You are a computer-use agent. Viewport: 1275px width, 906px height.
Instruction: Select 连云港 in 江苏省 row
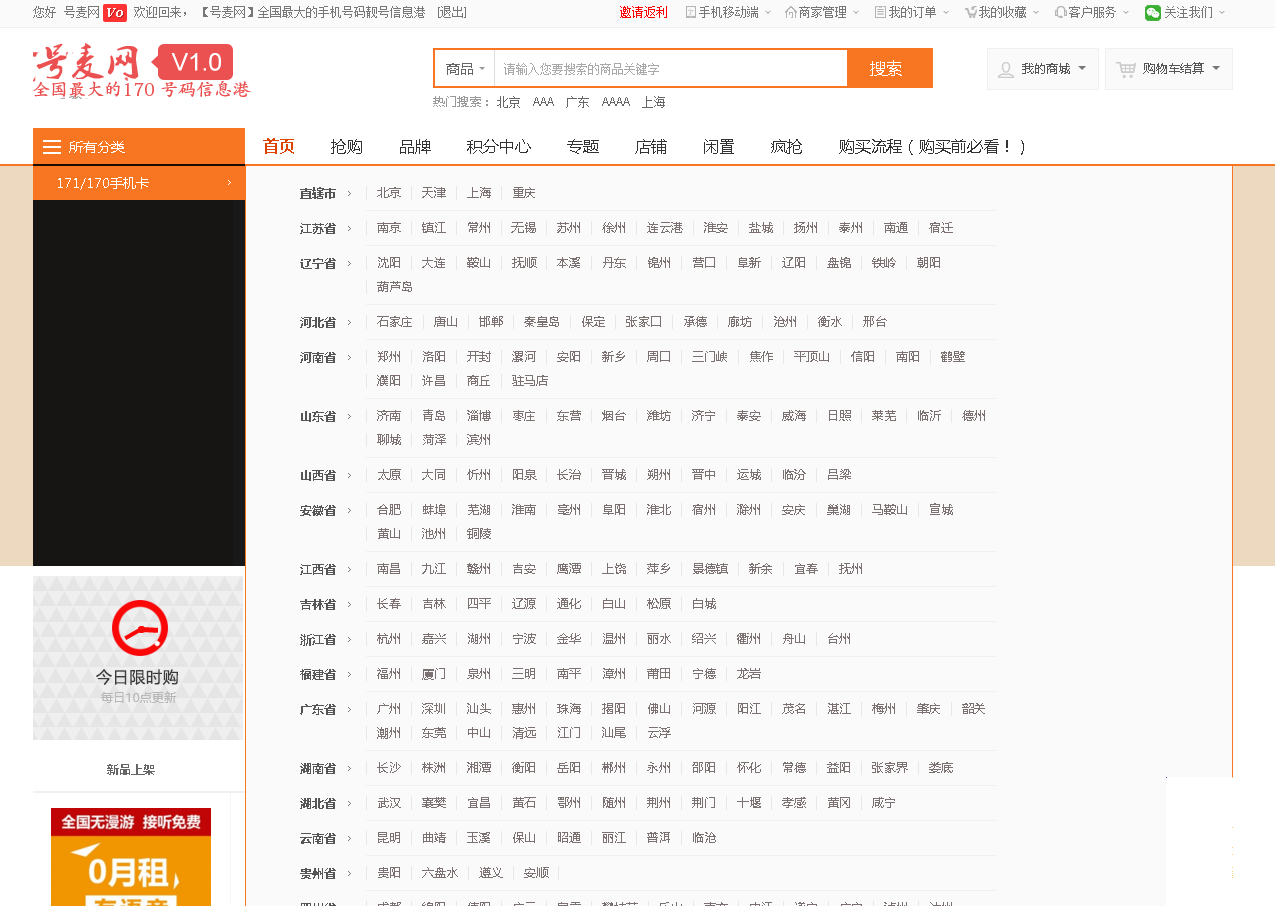point(665,228)
